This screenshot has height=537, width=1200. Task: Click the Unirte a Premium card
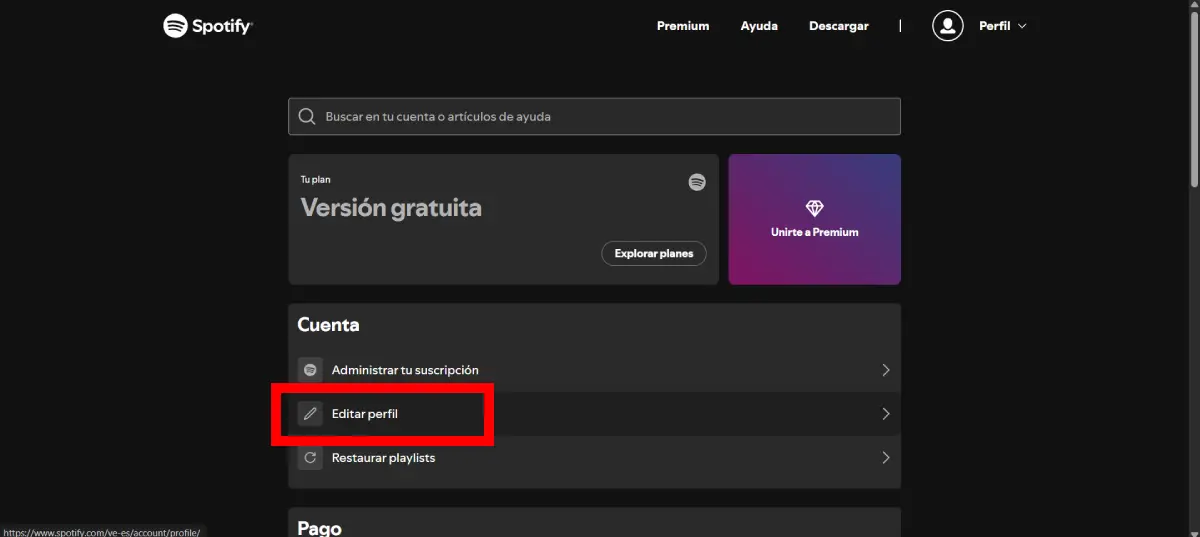[814, 220]
